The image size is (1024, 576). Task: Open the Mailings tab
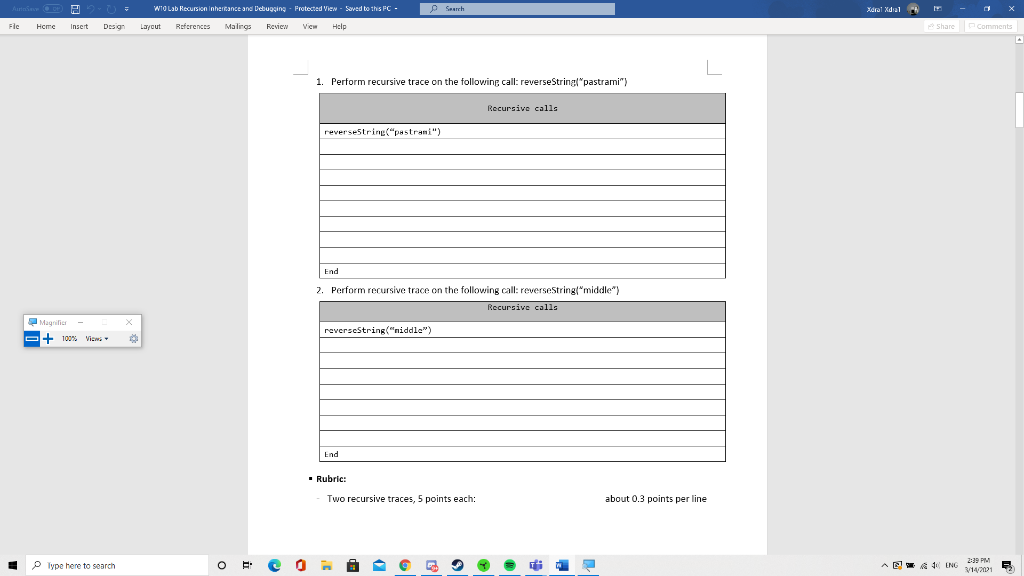tap(238, 27)
